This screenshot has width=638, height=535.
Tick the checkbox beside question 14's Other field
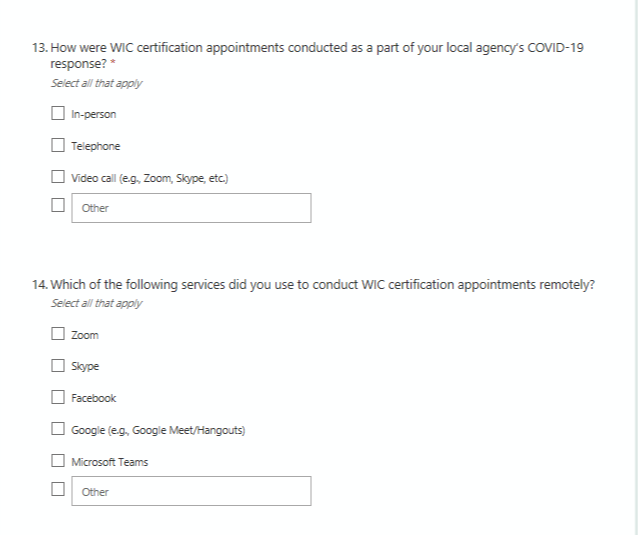58,491
